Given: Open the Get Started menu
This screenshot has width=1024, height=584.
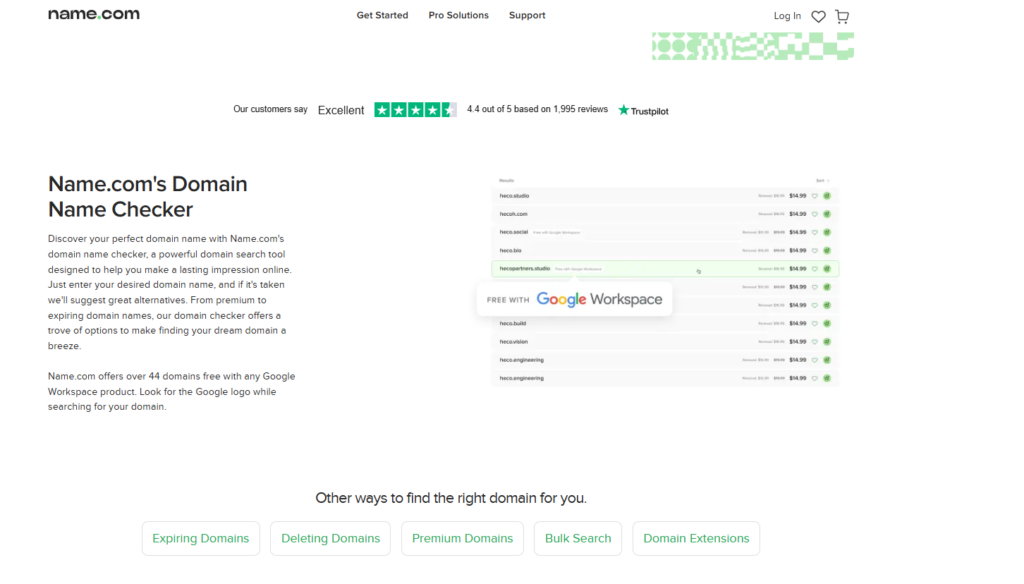Looking at the screenshot, I should click(382, 15).
